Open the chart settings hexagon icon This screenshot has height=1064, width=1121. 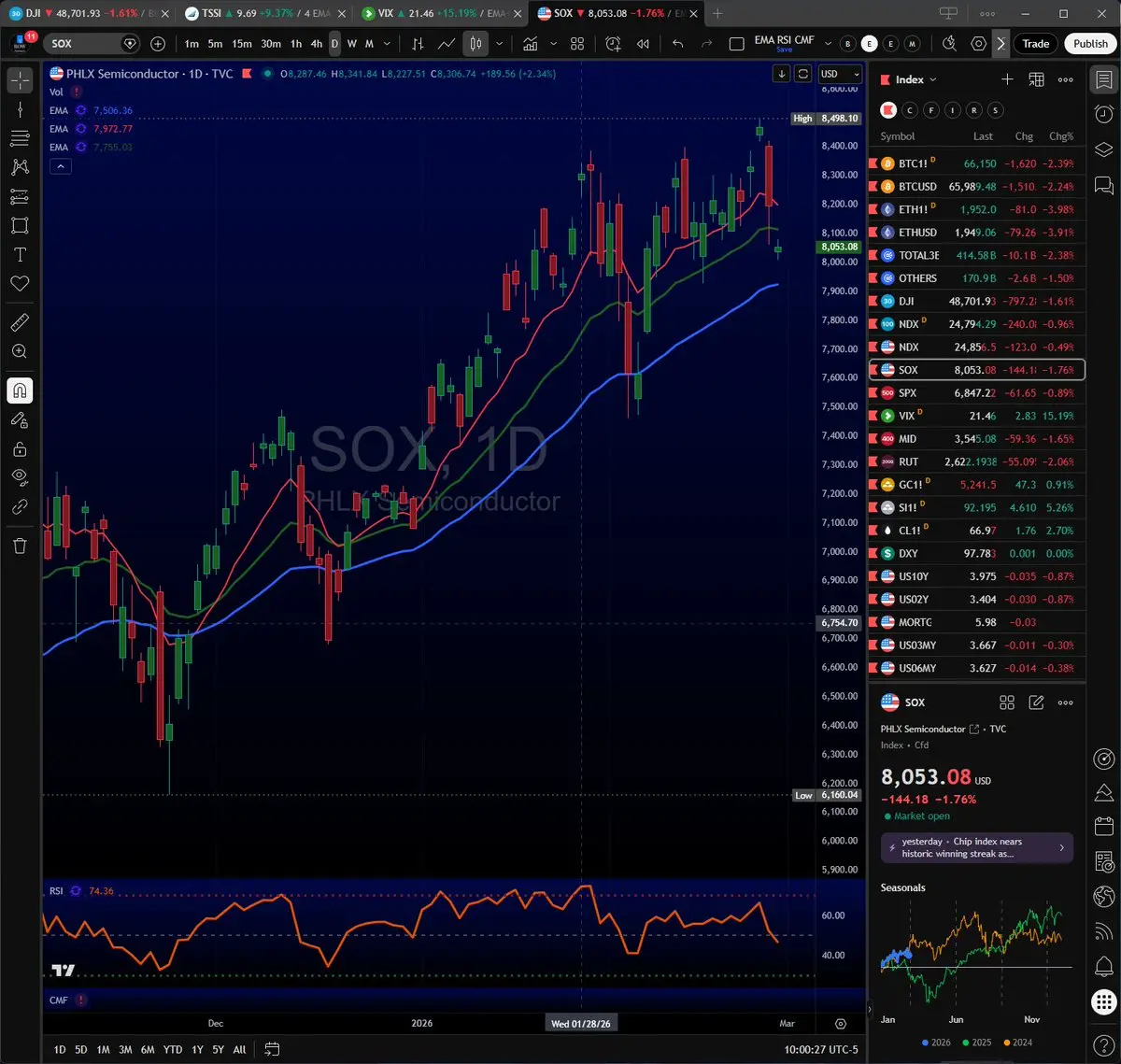(978, 44)
